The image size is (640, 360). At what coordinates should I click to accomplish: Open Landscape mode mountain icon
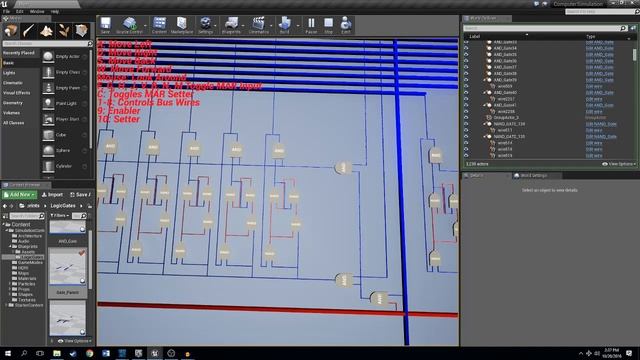pyautogui.click(x=46, y=31)
